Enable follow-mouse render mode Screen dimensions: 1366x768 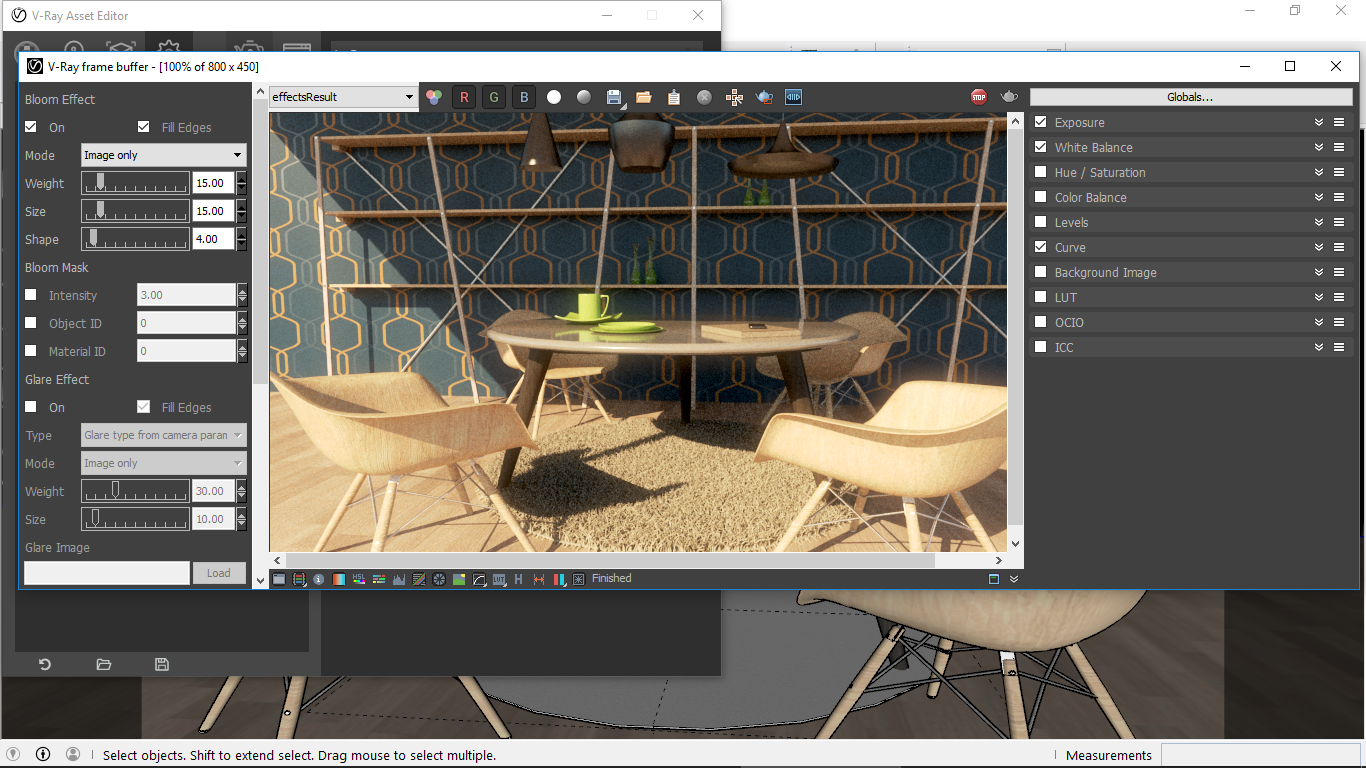coord(734,96)
